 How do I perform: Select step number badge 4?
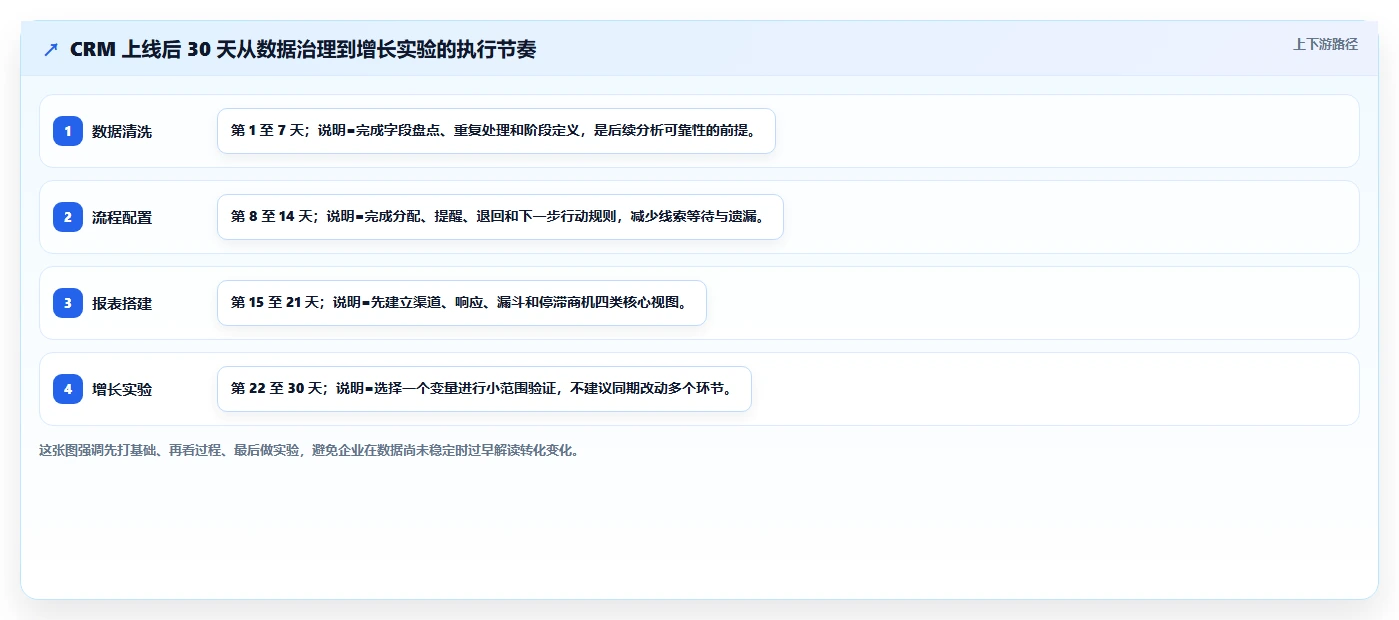(68, 389)
